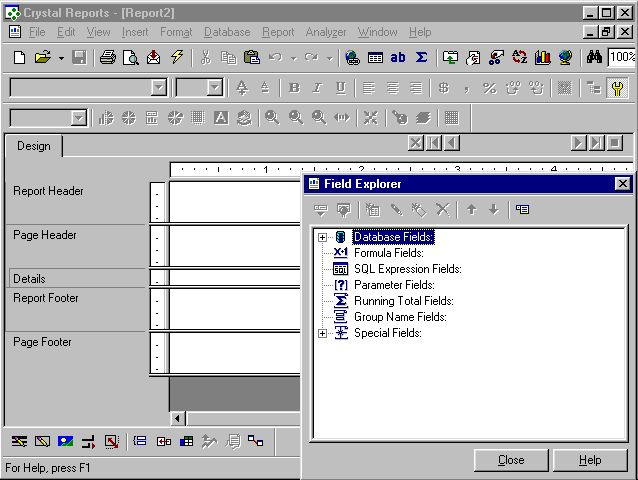The image size is (638, 480).
Task: Toggle left text alignment
Action: (369, 88)
